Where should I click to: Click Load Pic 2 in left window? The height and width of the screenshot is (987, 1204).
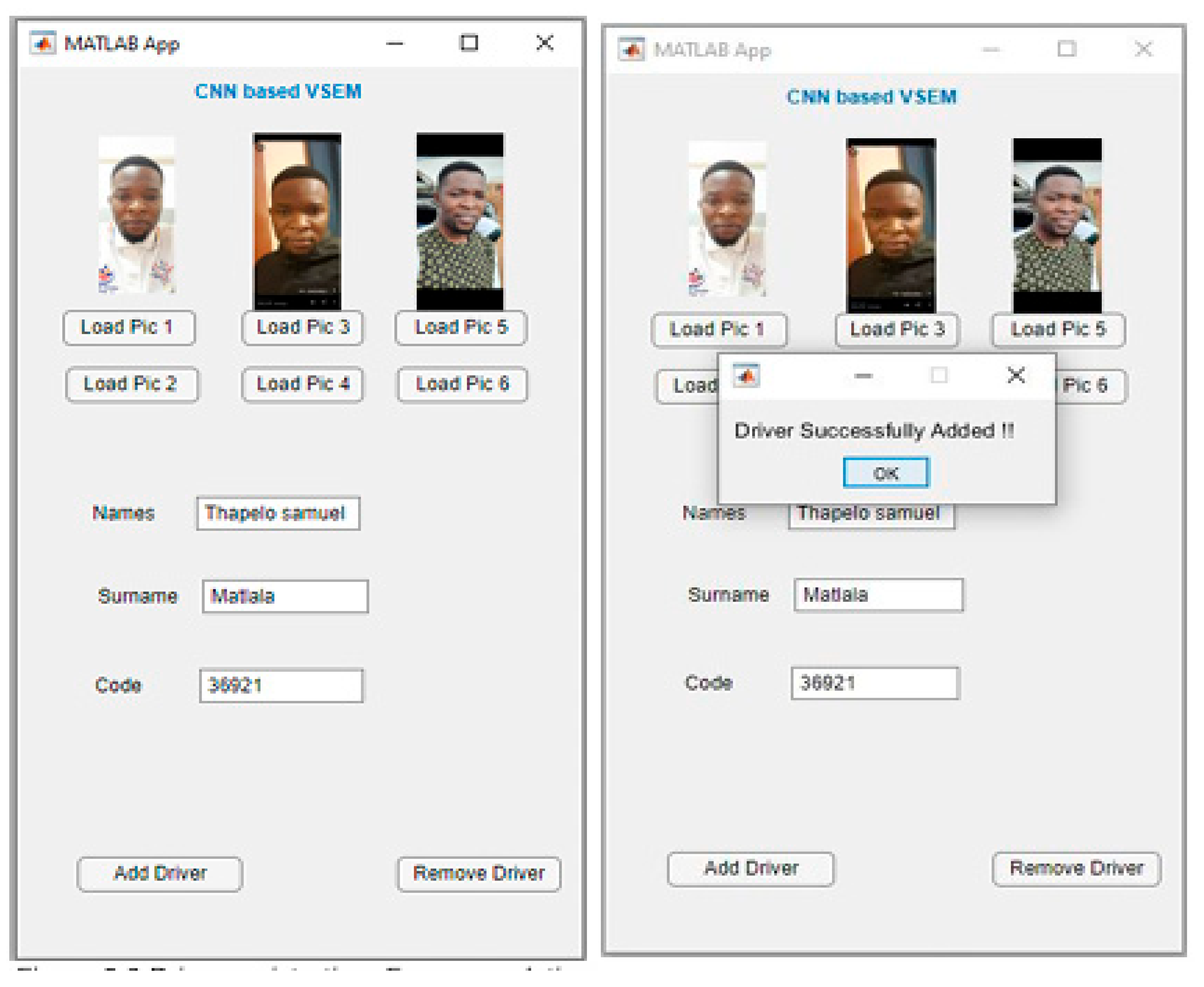[x=132, y=385]
